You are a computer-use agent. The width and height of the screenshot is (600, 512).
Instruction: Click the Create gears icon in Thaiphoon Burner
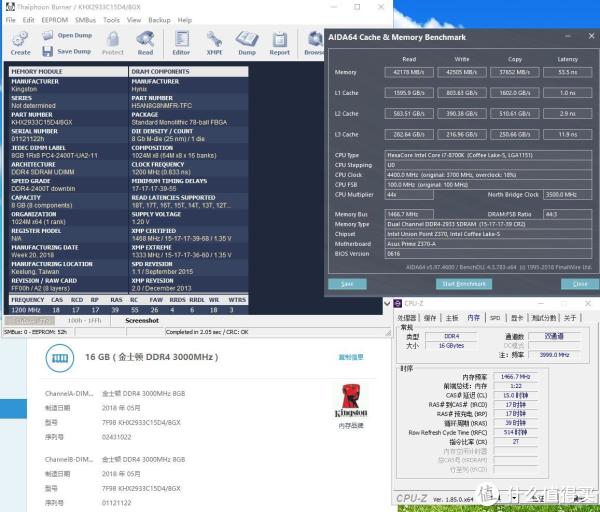pyautogui.click(x=20, y=39)
